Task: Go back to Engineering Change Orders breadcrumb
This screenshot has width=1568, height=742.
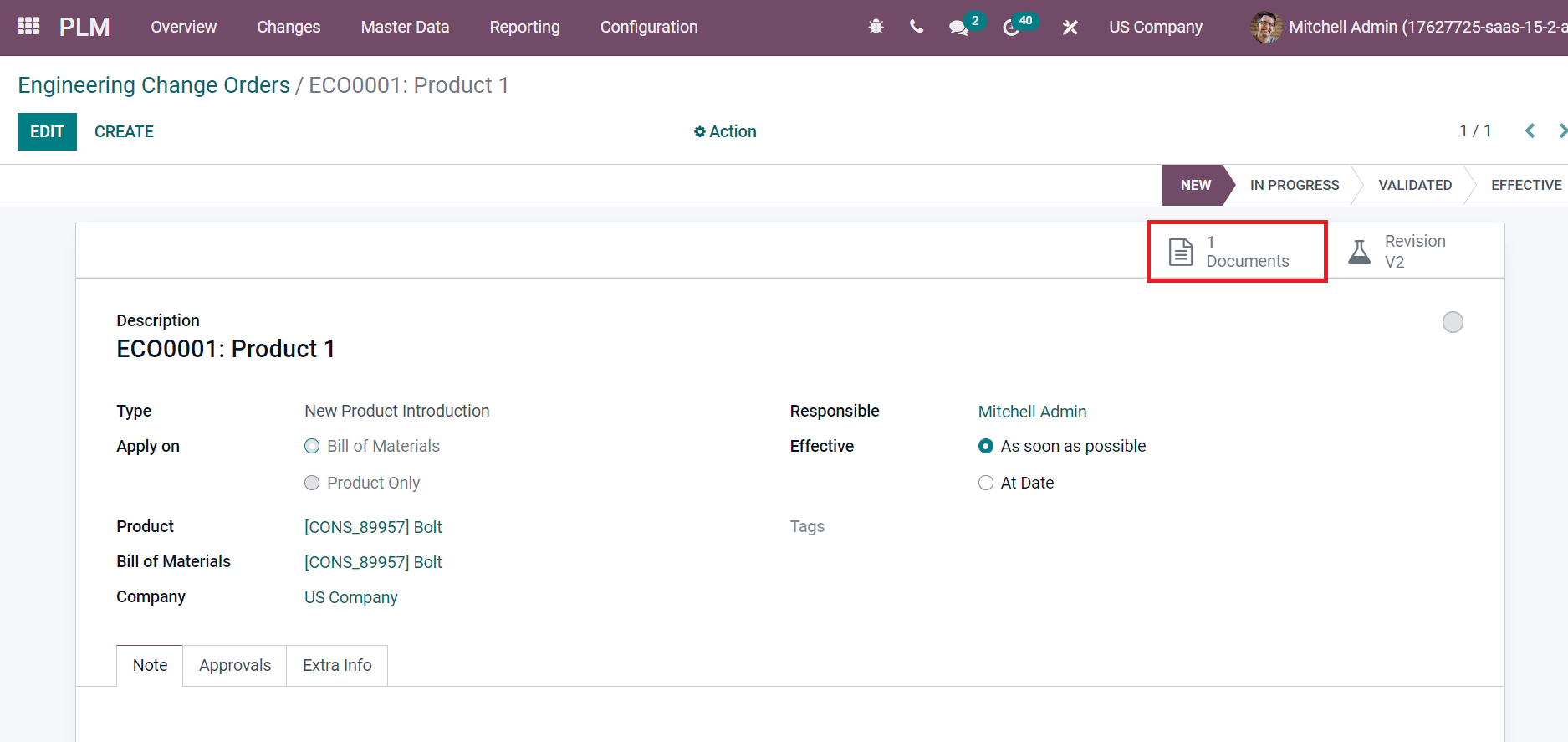Action: coord(154,85)
